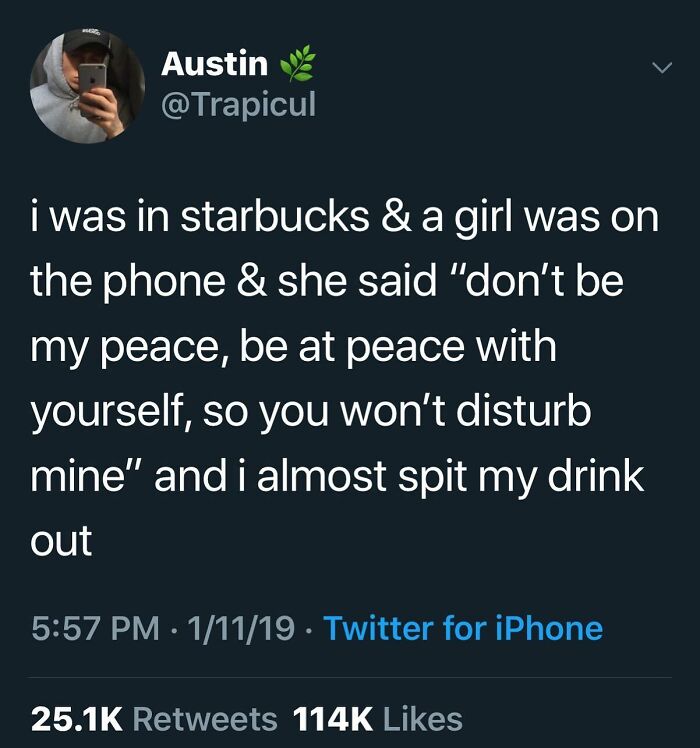Viewport: 700px width, 748px height.
Task: Click the 1/11/19 date
Action: point(241,628)
